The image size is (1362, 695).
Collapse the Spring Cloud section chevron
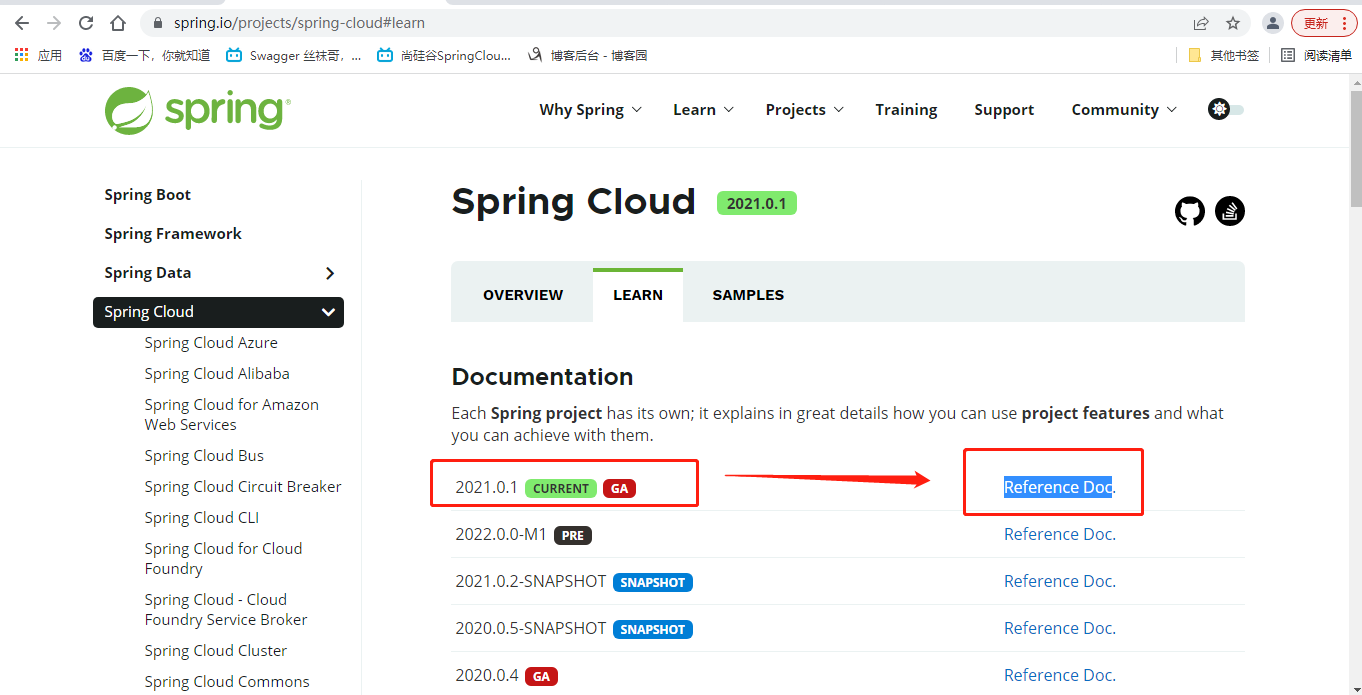coord(328,312)
